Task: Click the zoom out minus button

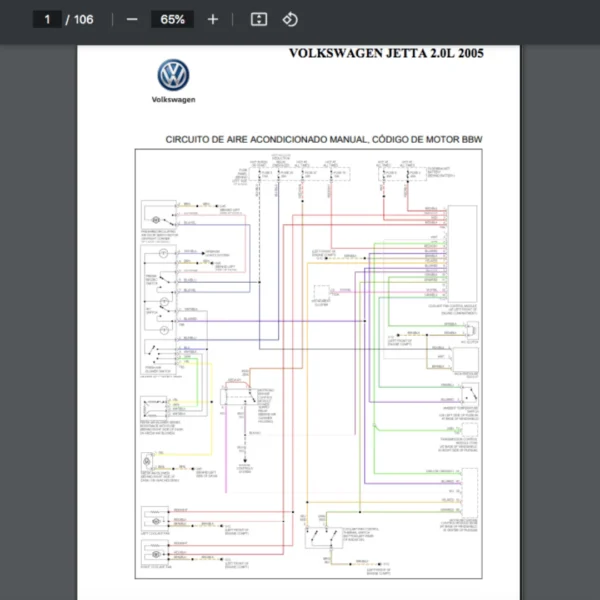Action: coord(132,19)
